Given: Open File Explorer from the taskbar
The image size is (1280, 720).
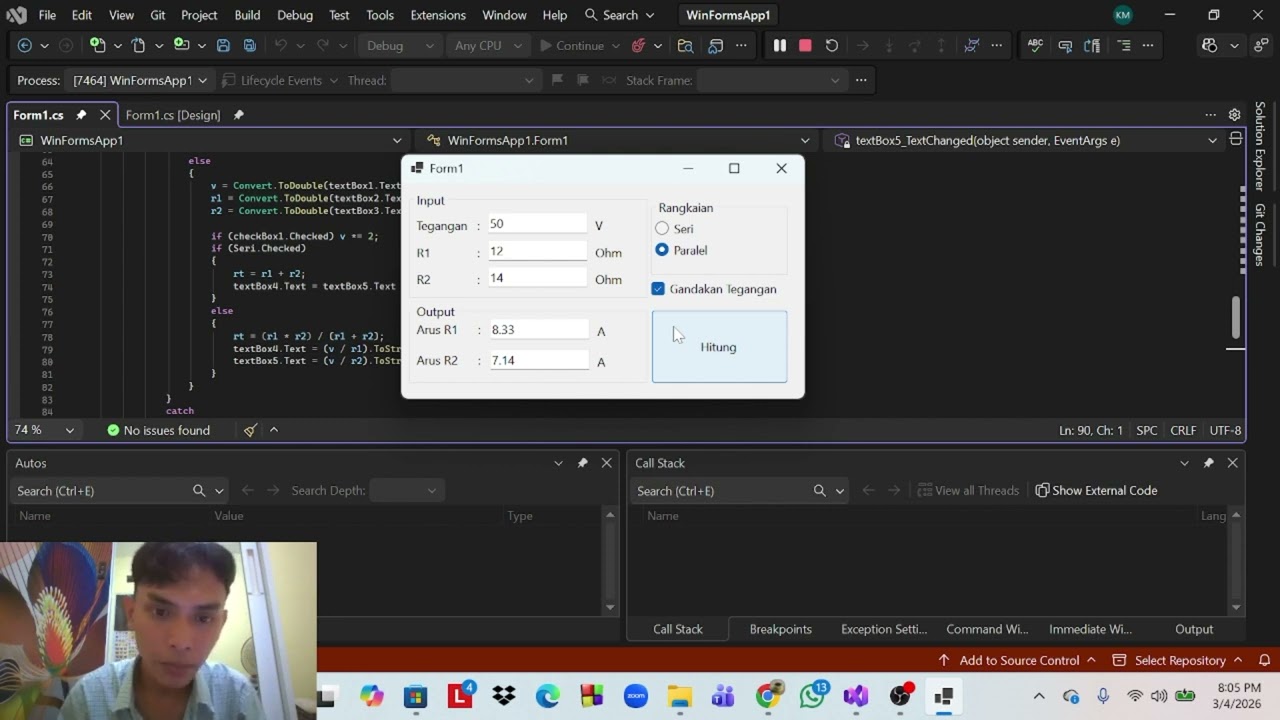Looking at the screenshot, I should point(680,696).
